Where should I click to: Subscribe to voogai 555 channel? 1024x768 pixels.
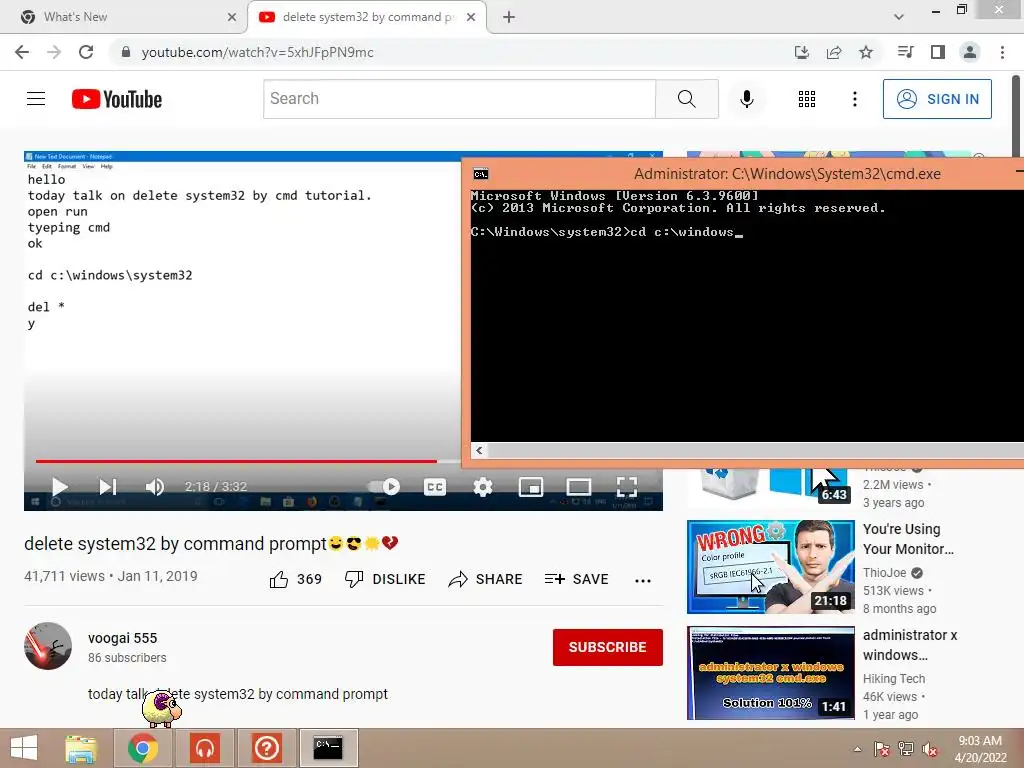click(607, 647)
